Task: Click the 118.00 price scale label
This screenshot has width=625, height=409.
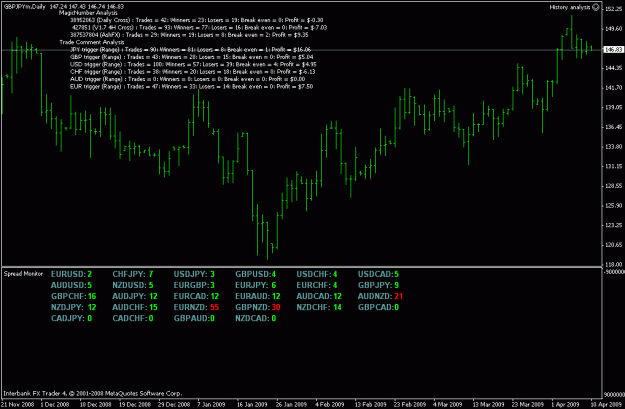Action: pyautogui.click(x=614, y=264)
